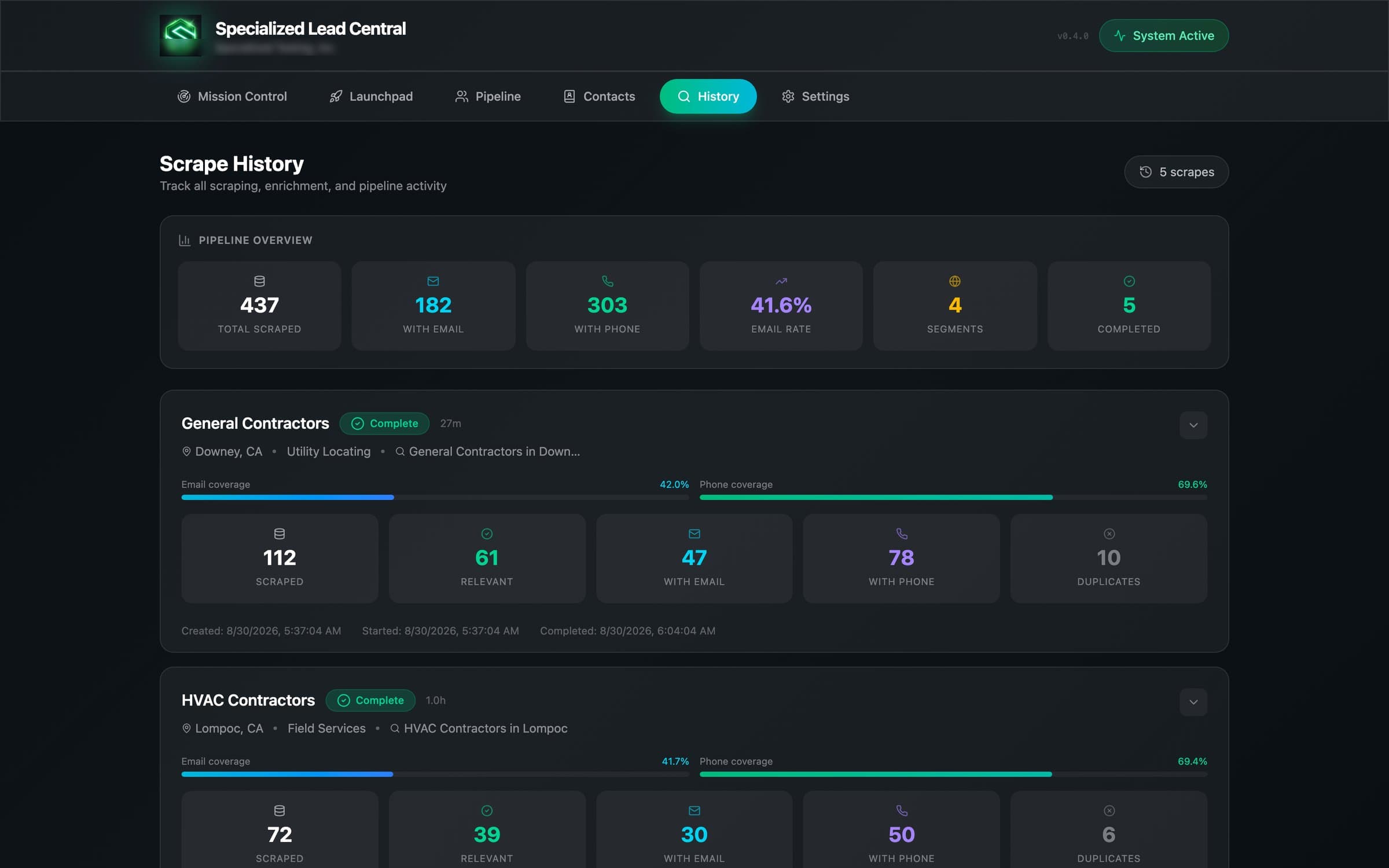The height and width of the screenshot is (868, 1389).
Task: Open the Contacts tab
Action: 599,97
